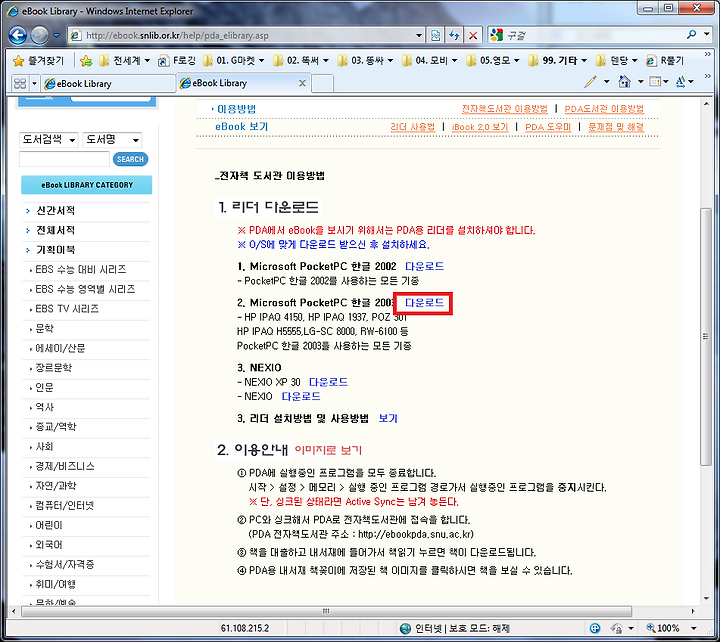Click the favorites bar overflow chevron

[708, 54]
